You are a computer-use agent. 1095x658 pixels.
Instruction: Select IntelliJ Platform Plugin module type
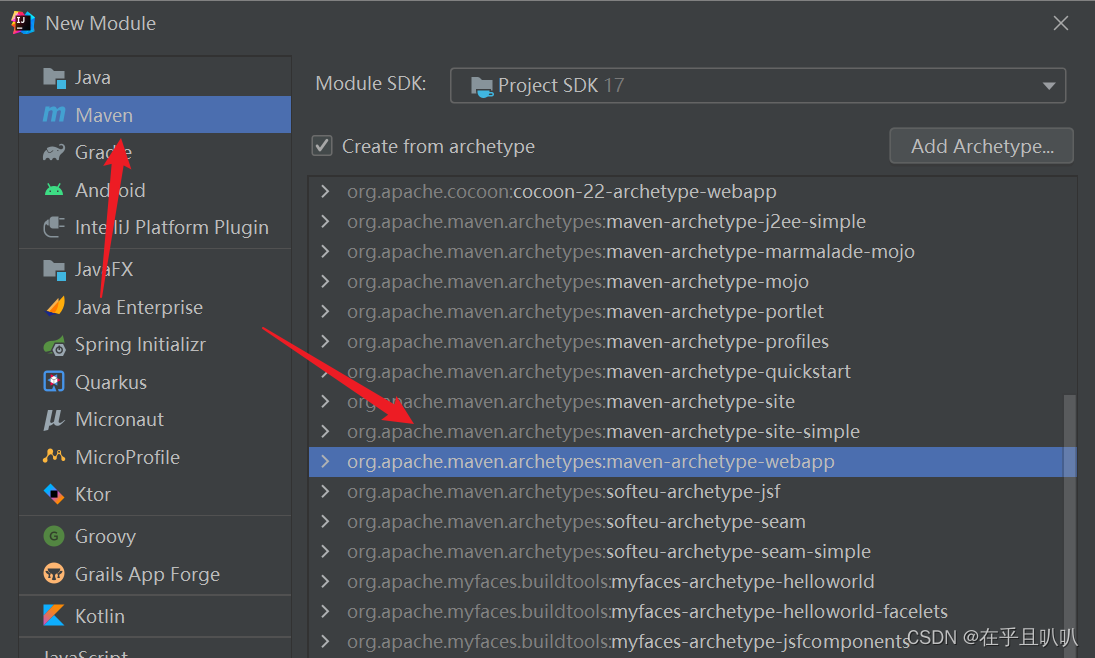tap(155, 228)
